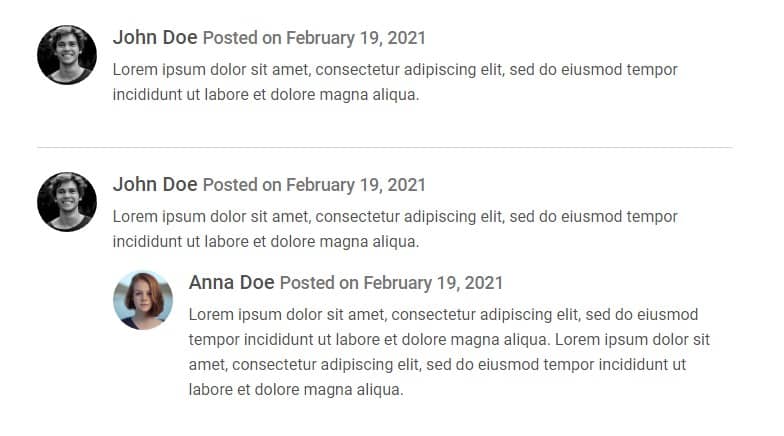Click John Doe's avatar below the divider line
Viewport: 784px width, 436px height.
coord(67,202)
